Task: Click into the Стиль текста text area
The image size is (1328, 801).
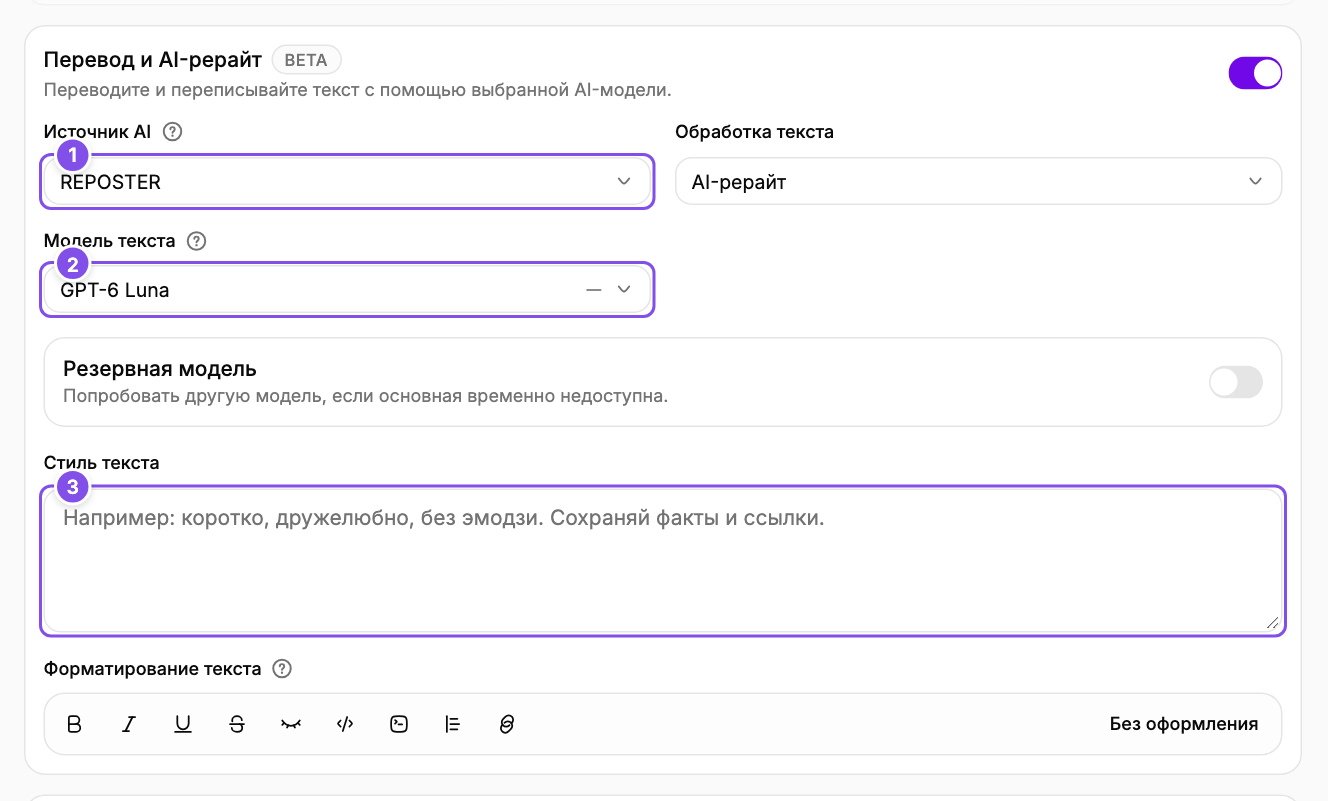Action: pyautogui.click(x=663, y=561)
